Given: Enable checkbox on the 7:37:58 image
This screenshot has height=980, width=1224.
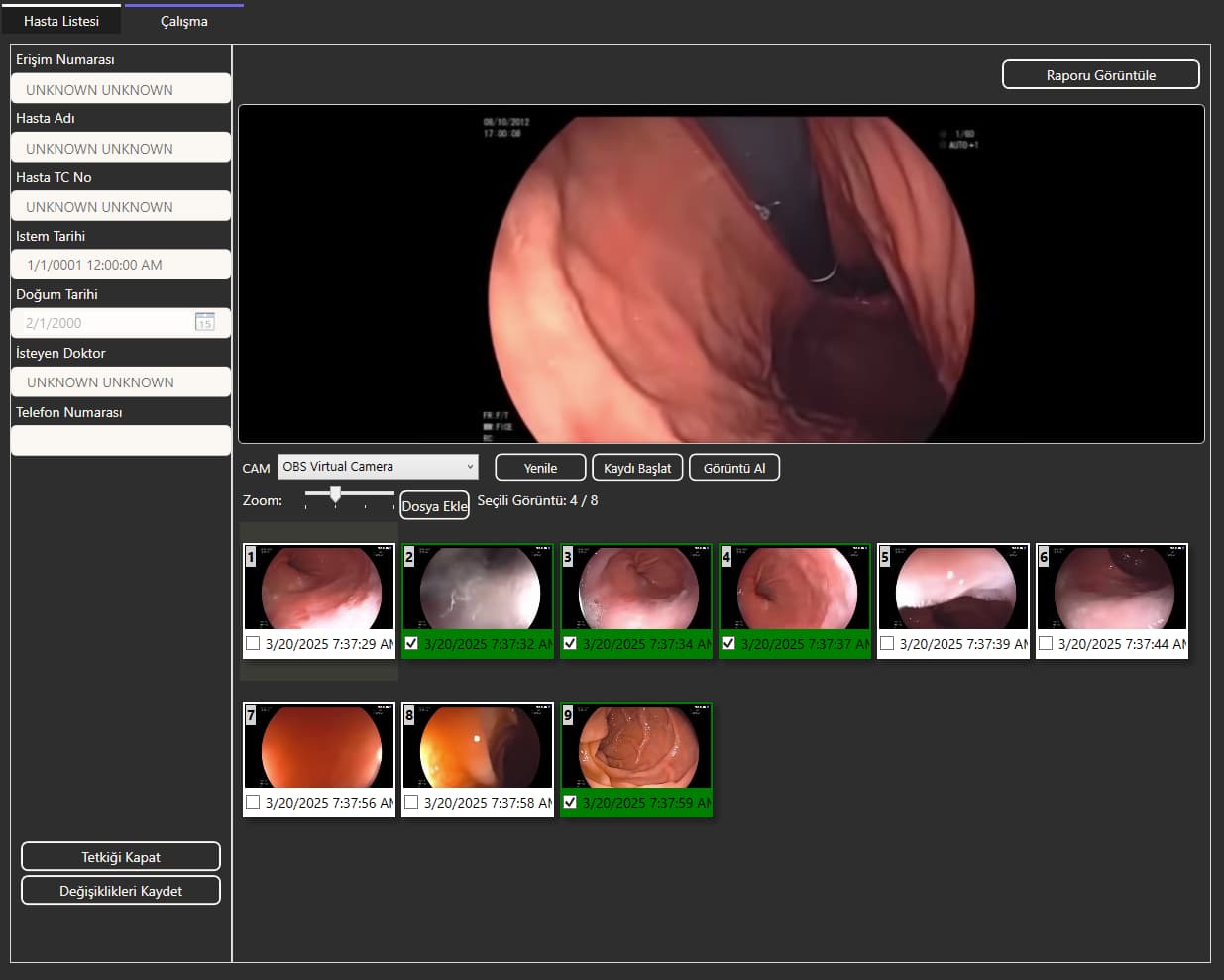Looking at the screenshot, I should (411, 803).
